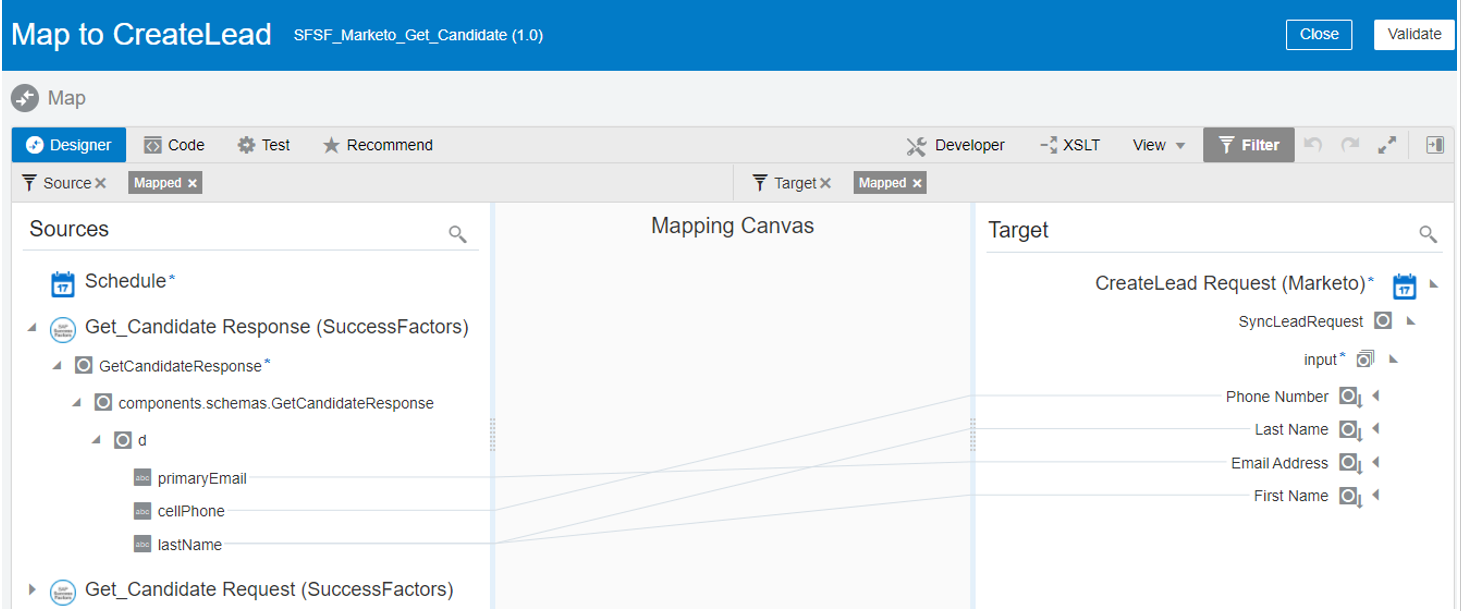Collapse components.schemas.GetCandidateResponse node
The height and width of the screenshot is (611, 1463).
(x=77, y=403)
